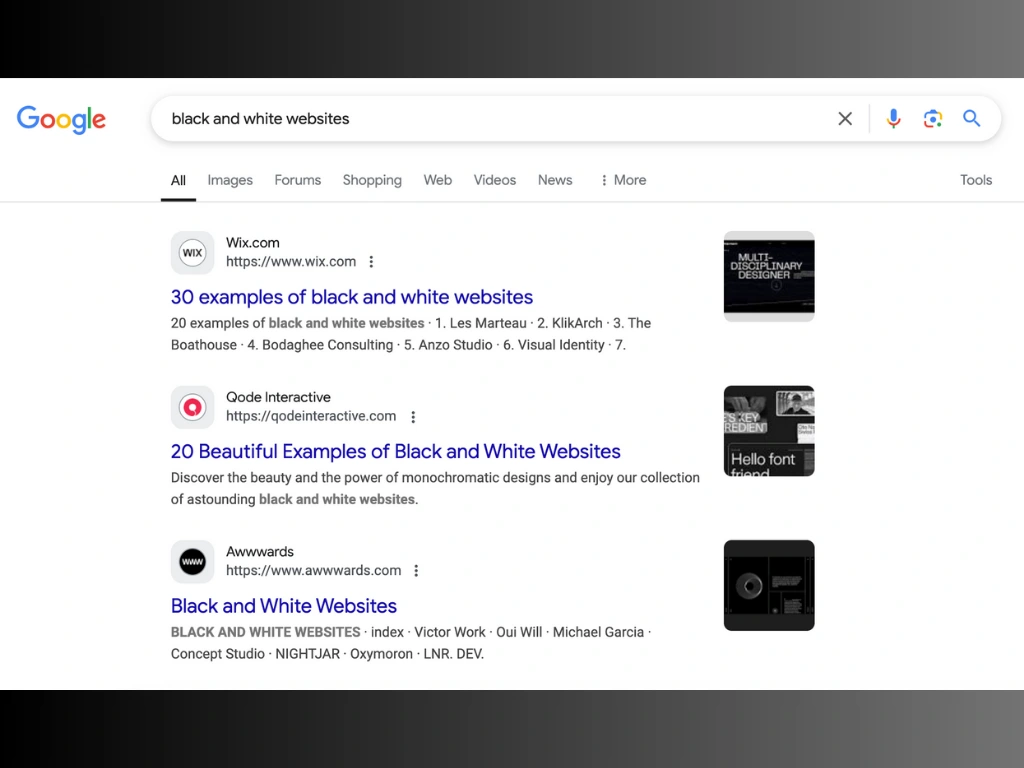Click the Google logo
1024x768 pixels.
point(61,120)
